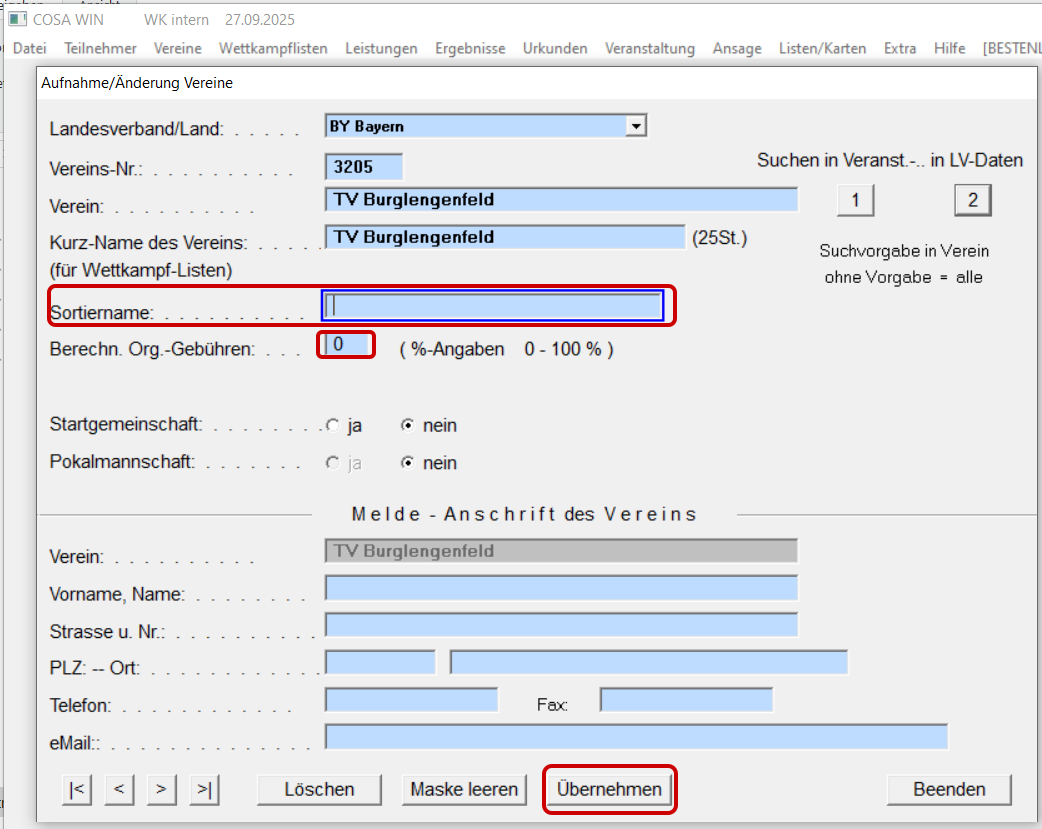Screen dimensions: 1042x829
Task: Jump to last record navigation button
Action: click(204, 789)
